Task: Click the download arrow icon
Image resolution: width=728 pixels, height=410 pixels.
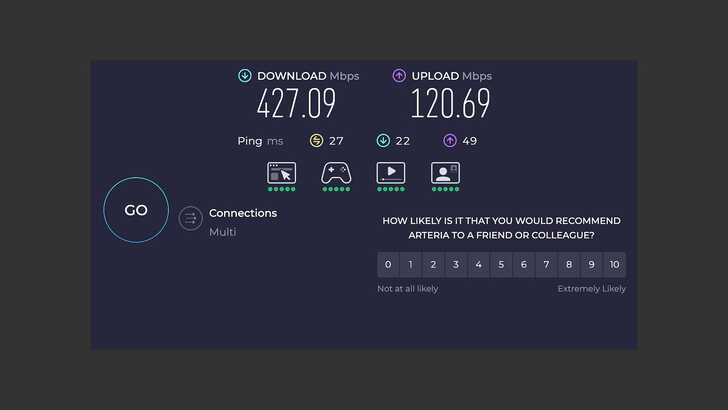Action: pos(244,76)
